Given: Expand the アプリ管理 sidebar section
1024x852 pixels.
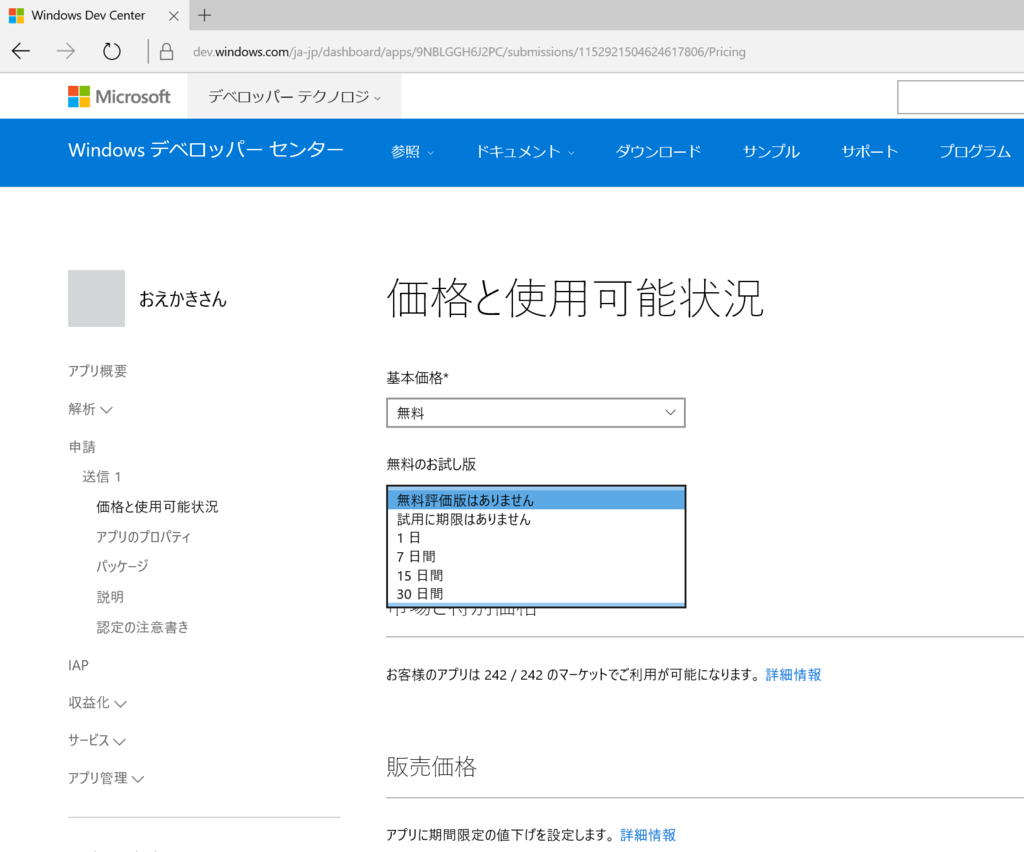Looking at the screenshot, I should [x=106, y=778].
